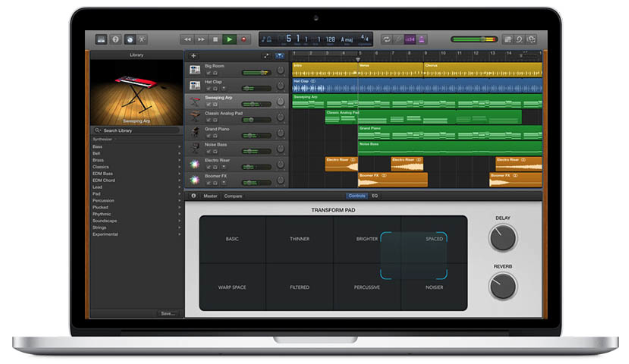Select the Boomer FX track icon
Screen dimensions: 629x364
(195, 179)
